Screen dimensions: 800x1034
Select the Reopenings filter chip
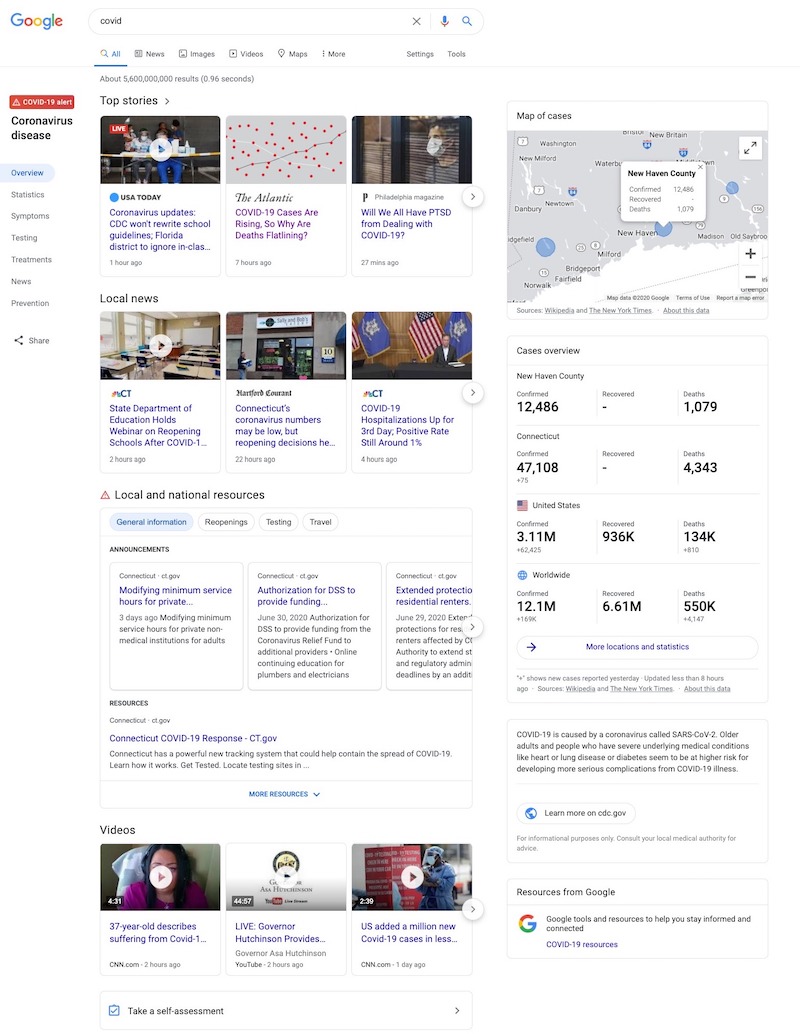pos(226,522)
